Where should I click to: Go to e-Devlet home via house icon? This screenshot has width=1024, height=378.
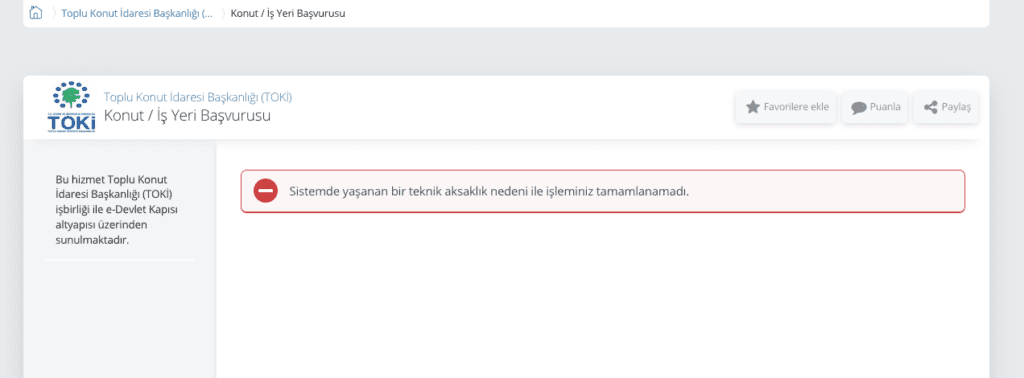point(36,12)
